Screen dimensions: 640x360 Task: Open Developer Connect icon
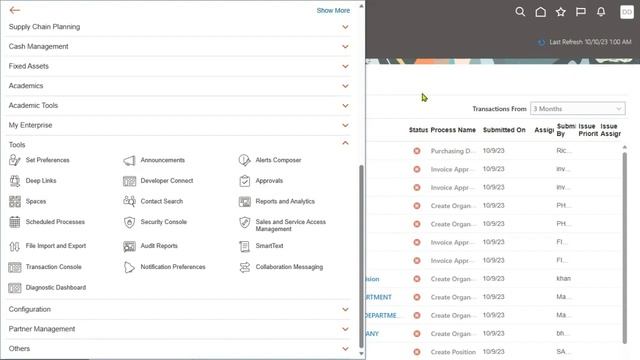[129, 181]
